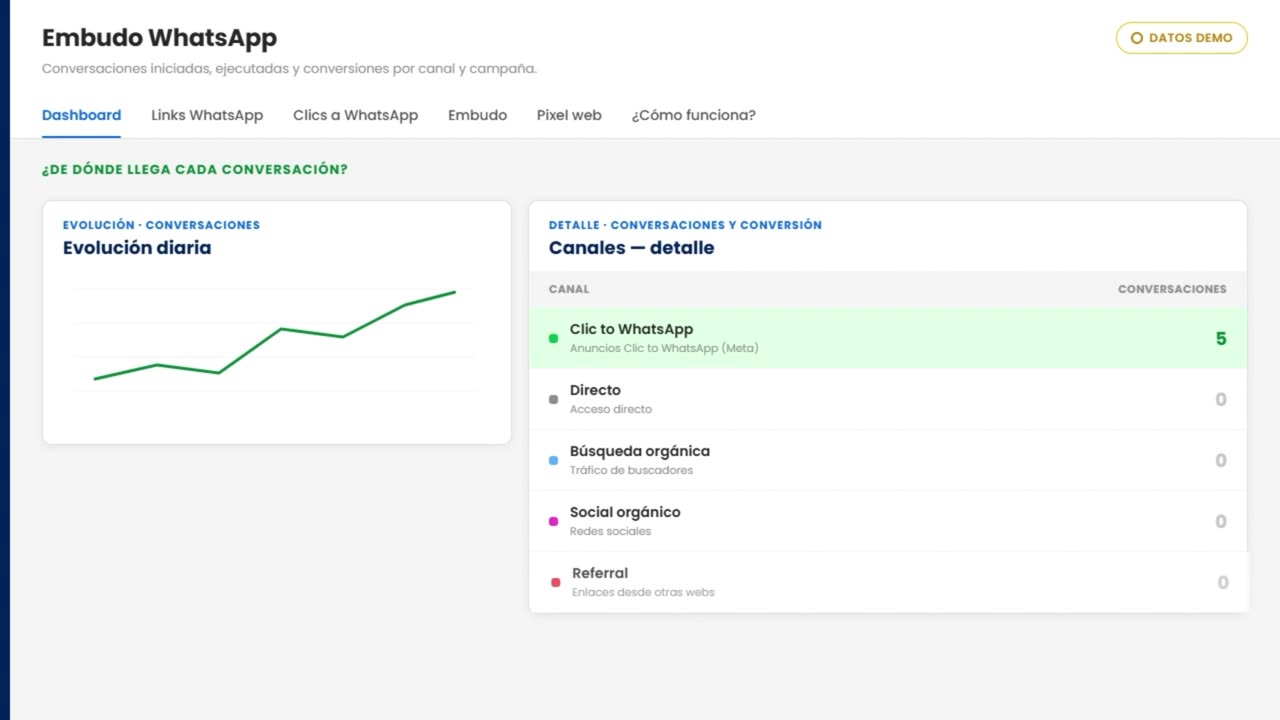The image size is (1280, 720).
Task: Click the EVOLUCIÓN · CONVERSACIONES label
Action: 161,225
